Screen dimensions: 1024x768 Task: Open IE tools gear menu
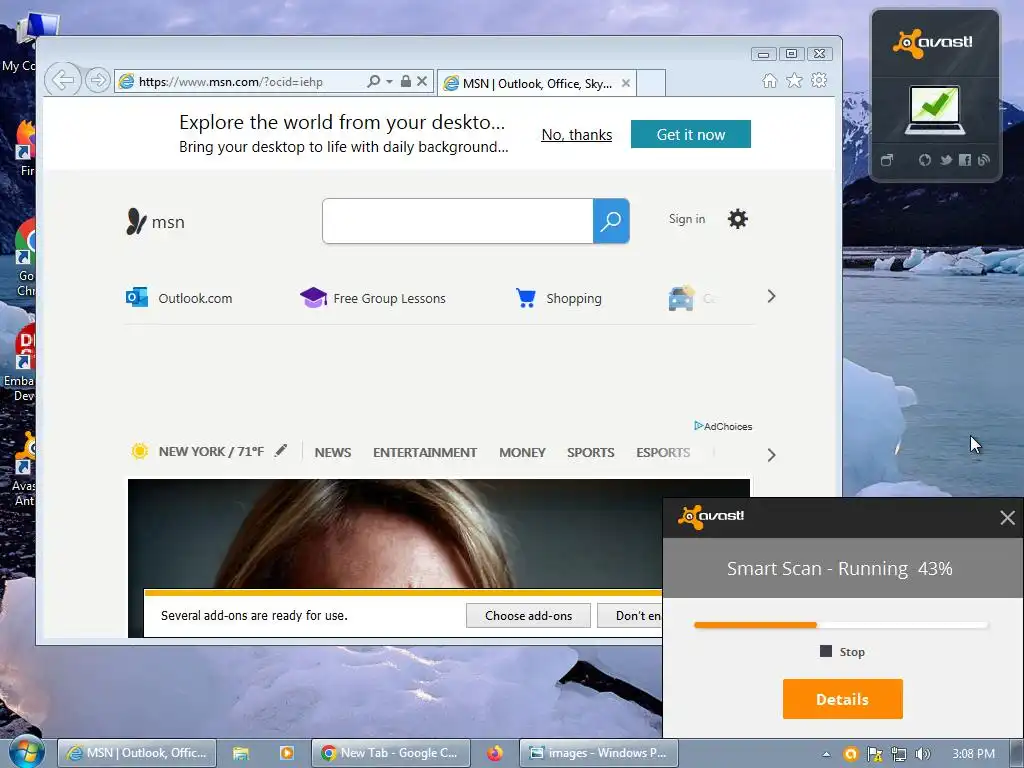[819, 80]
